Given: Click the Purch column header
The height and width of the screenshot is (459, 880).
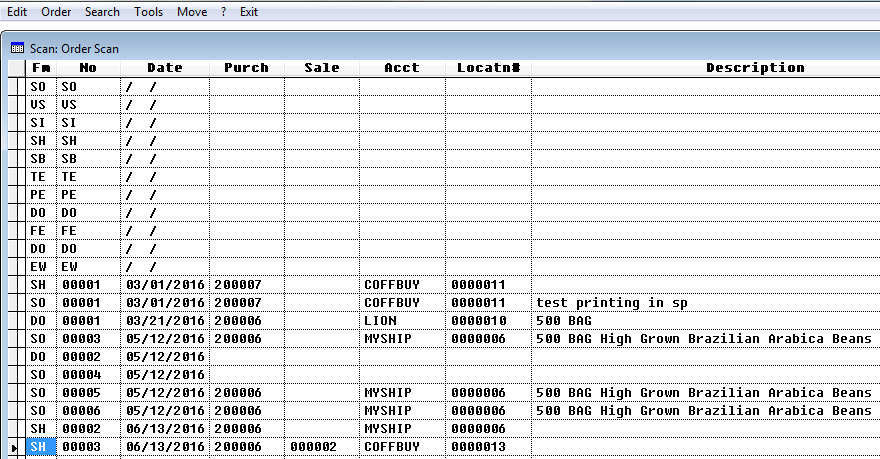Looking at the screenshot, I should pyautogui.click(x=246, y=68).
